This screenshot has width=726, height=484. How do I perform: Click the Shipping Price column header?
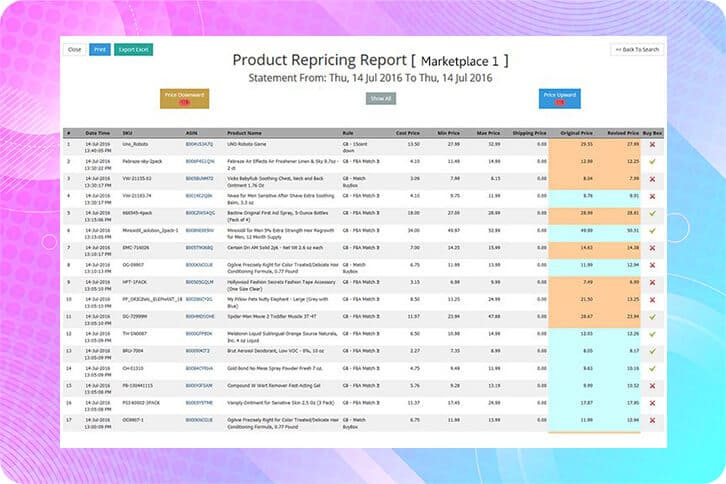coord(529,133)
